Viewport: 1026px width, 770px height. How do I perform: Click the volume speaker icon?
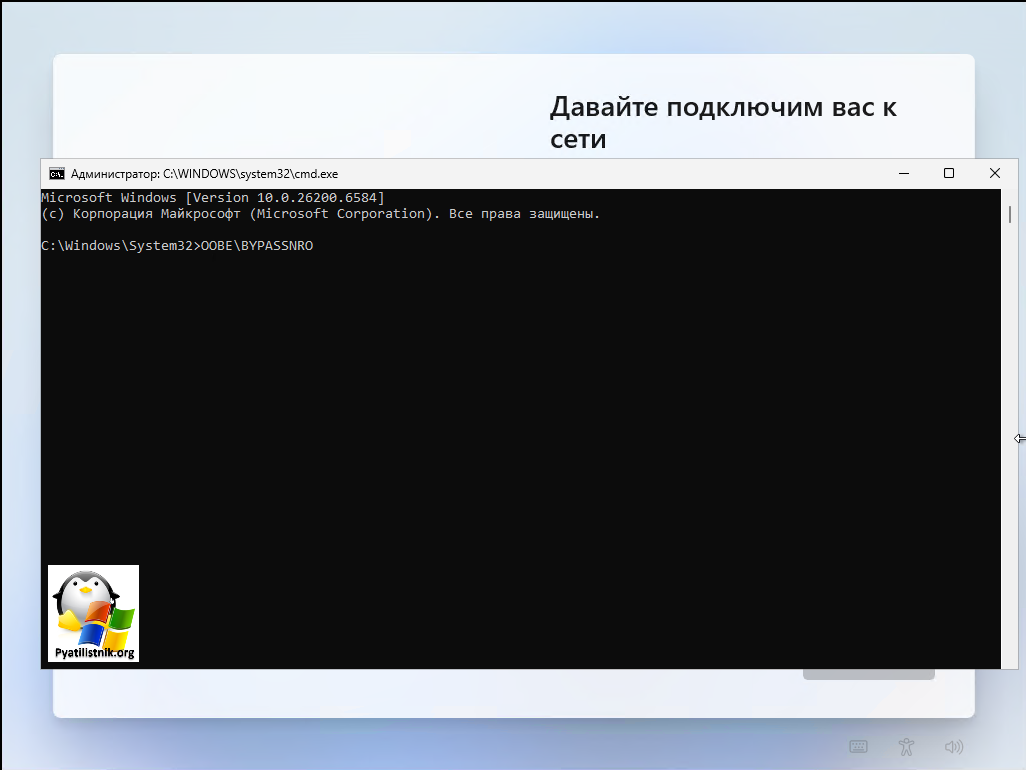953,746
